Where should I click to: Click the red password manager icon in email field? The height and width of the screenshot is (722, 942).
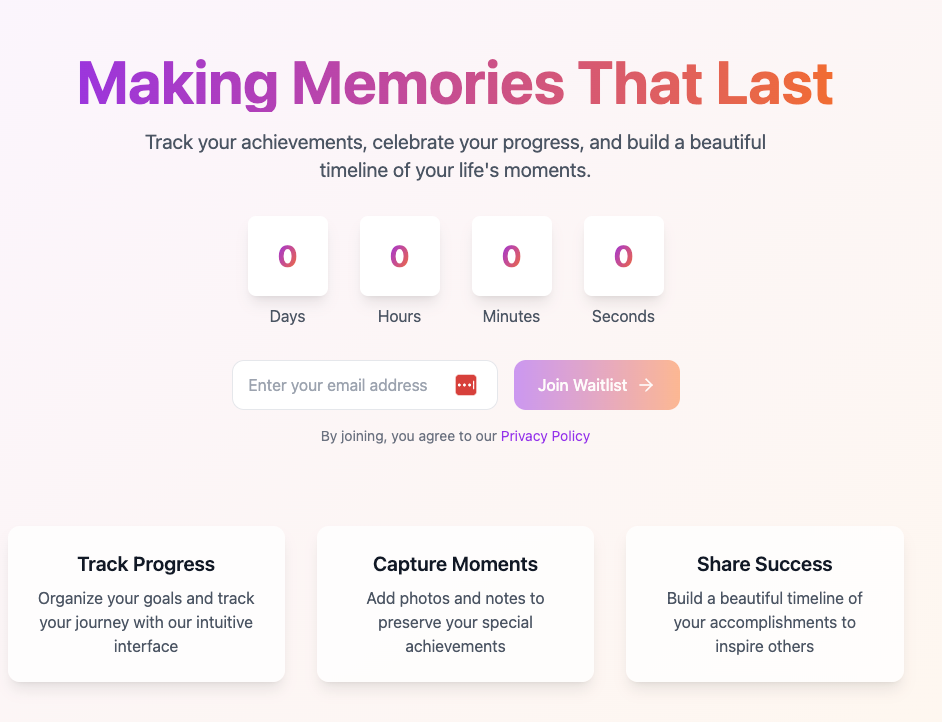click(466, 385)
